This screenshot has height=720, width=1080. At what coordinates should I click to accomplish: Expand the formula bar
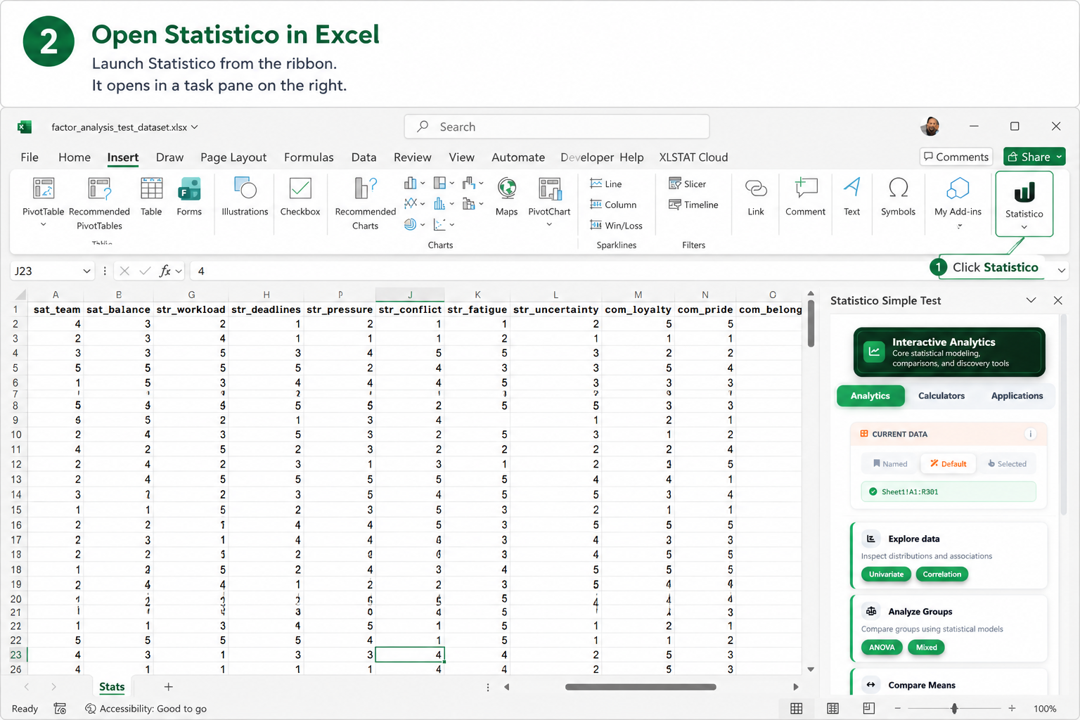point(1062,271)
